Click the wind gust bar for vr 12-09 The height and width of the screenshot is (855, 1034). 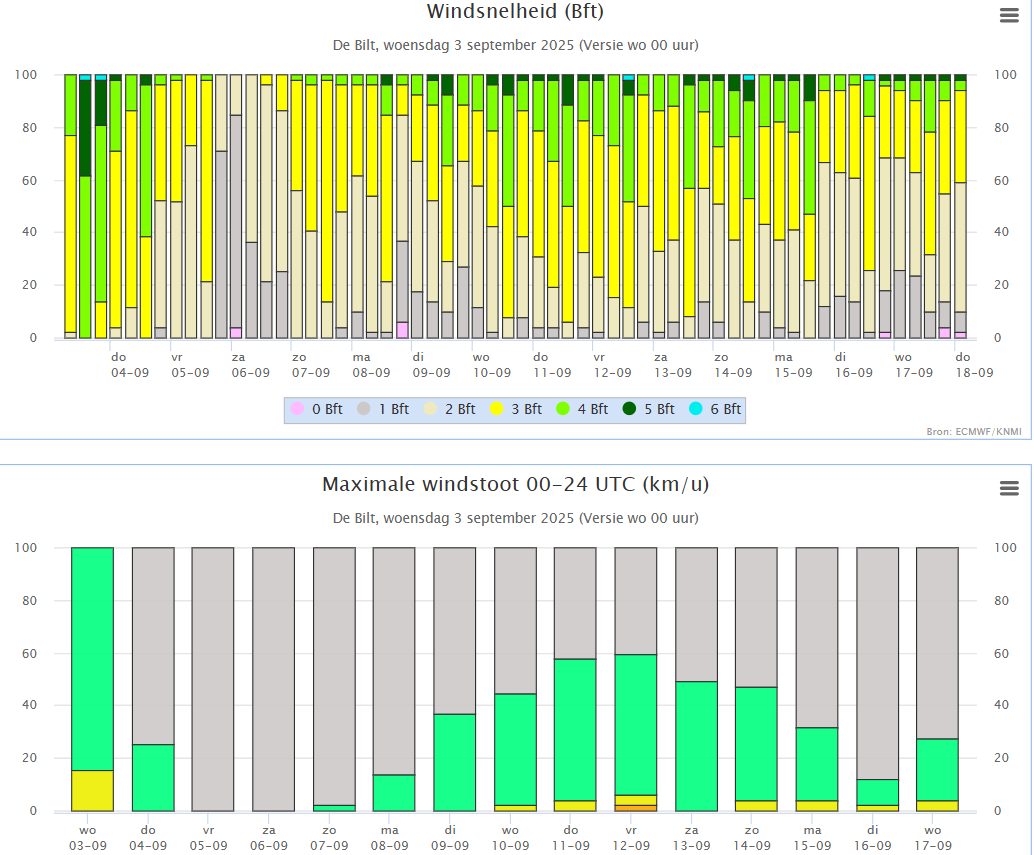pos(636,679)
